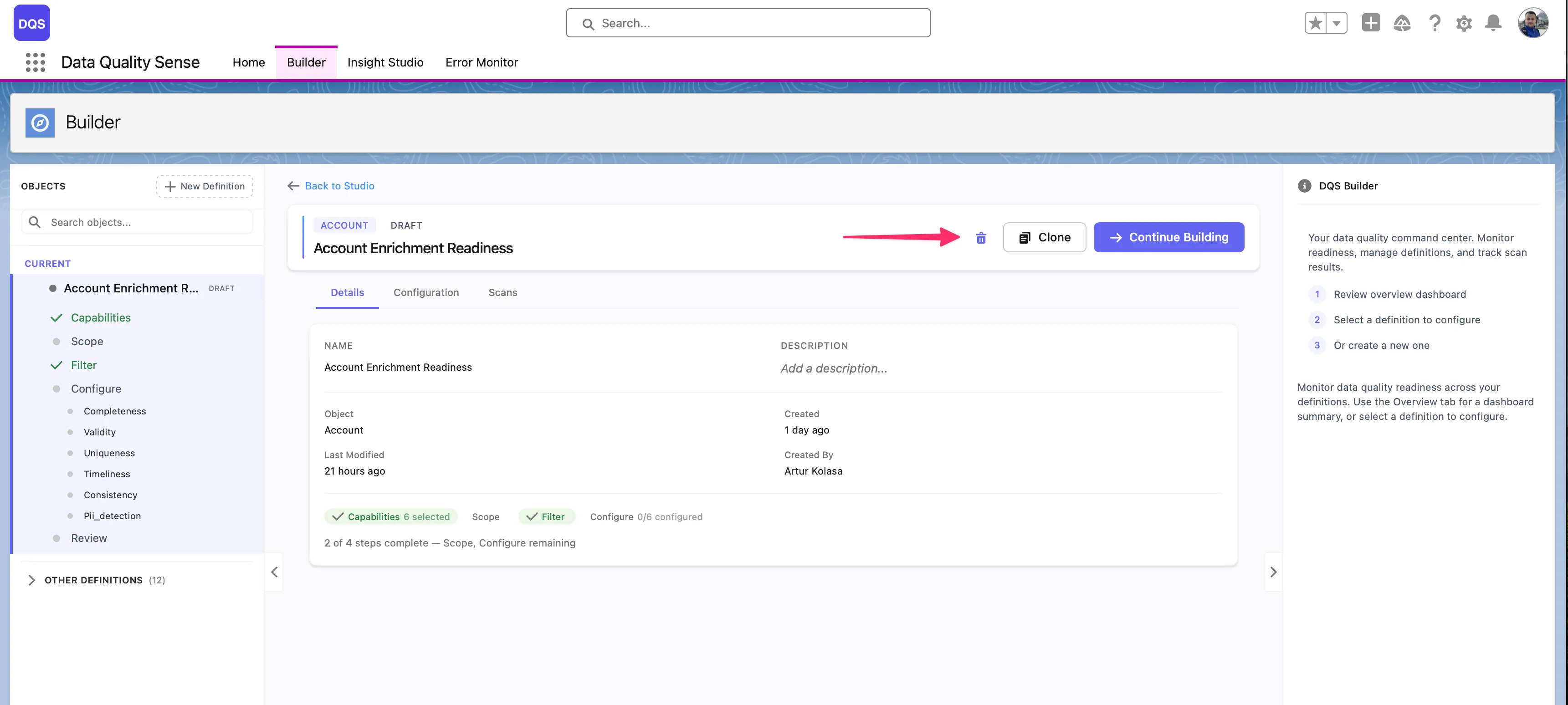Collapse the Objects sidebar panel
Viewport: 1568px width, 705px height.
(x=273, y=572)
